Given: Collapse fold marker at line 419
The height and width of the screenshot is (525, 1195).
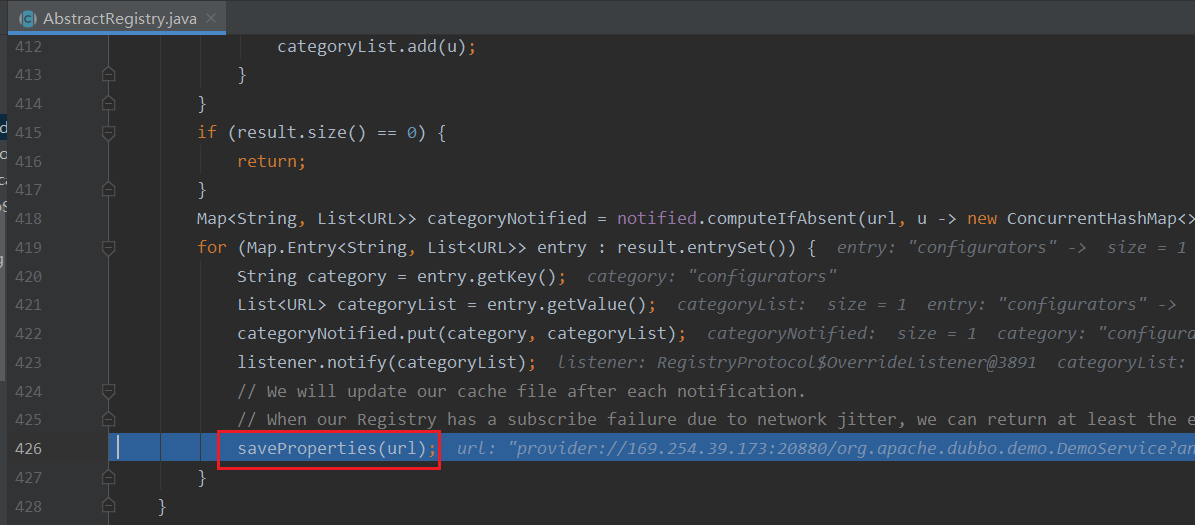Looking at the screenshot, I should [109, 247].
